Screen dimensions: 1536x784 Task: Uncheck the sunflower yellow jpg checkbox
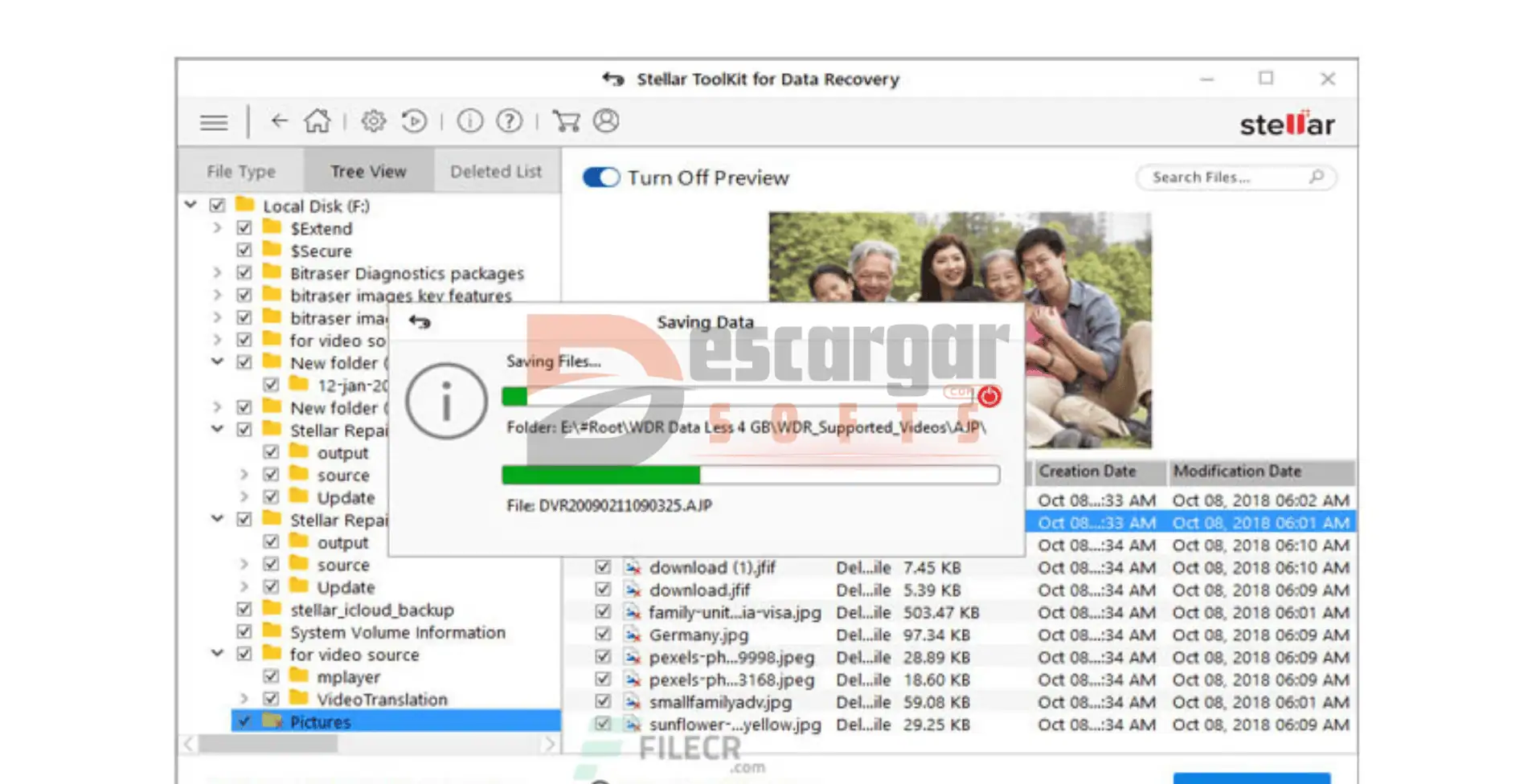(x=603, y=724)
